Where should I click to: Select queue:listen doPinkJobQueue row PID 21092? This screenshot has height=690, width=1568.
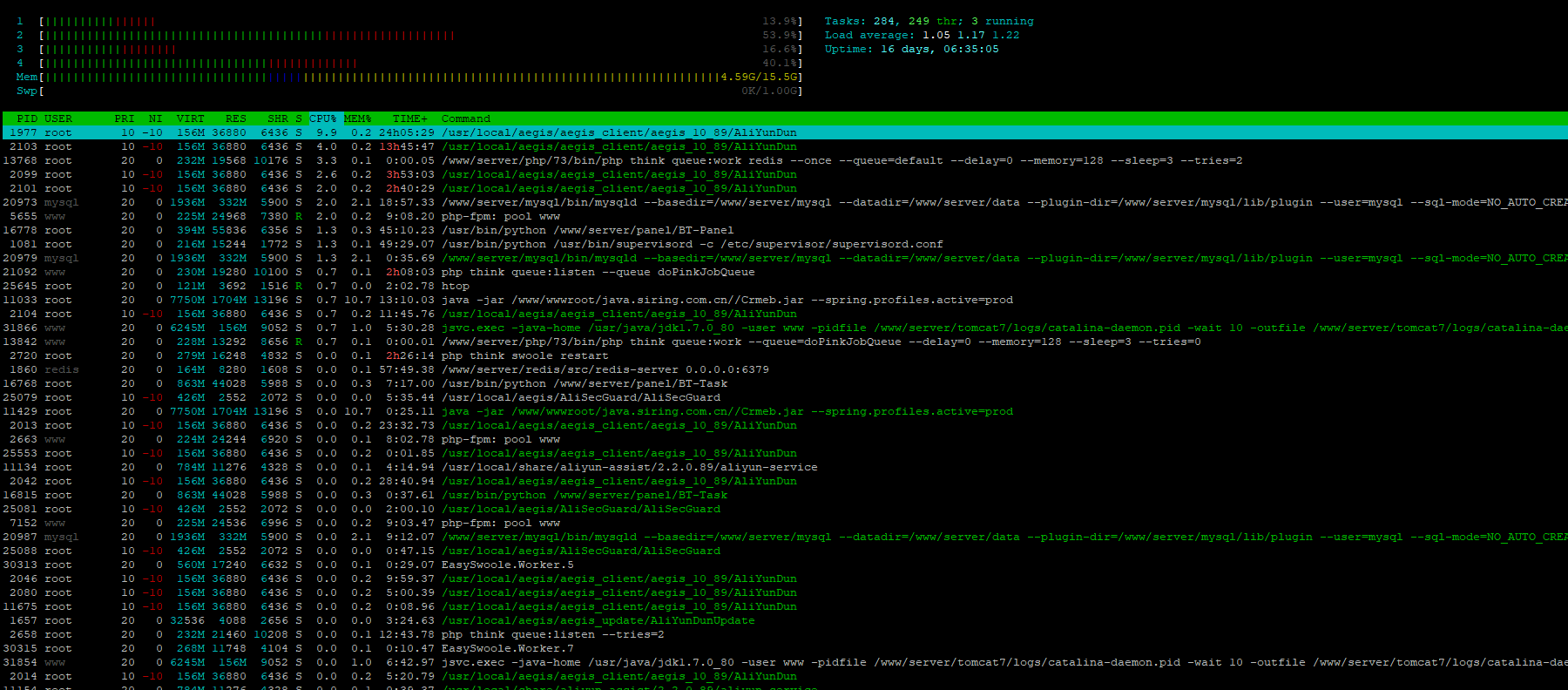(784, 272)
